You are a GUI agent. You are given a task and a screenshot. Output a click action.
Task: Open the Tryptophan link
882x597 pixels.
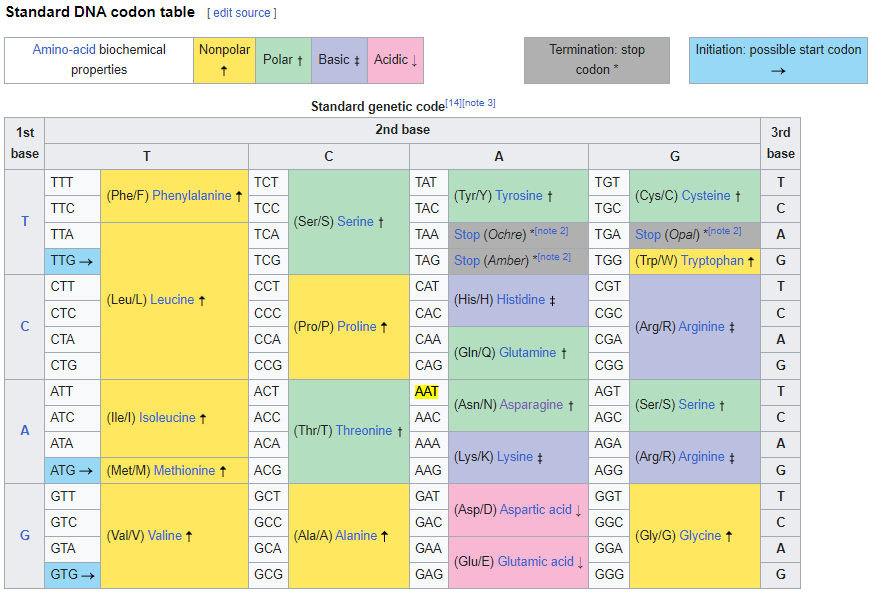(712, 261)
